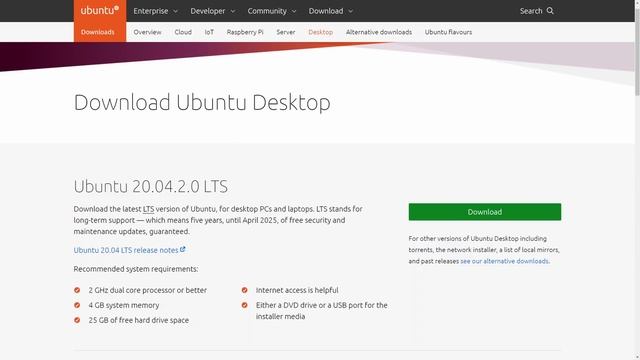
Task: Expand the Community menu
Action: coord(272,11)
